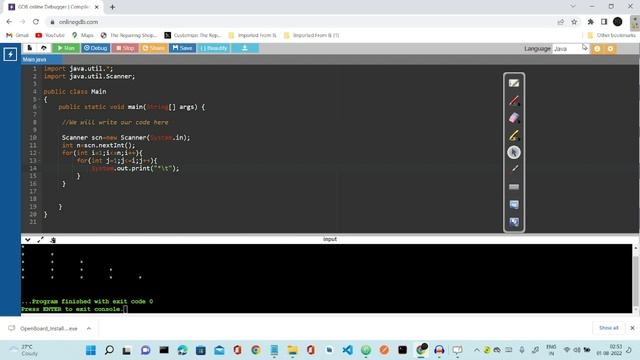Select the laser pointer tool in the floating toolbar
Image resolution: width=640 pixels, height=360 pixels.
pos(514,169)
